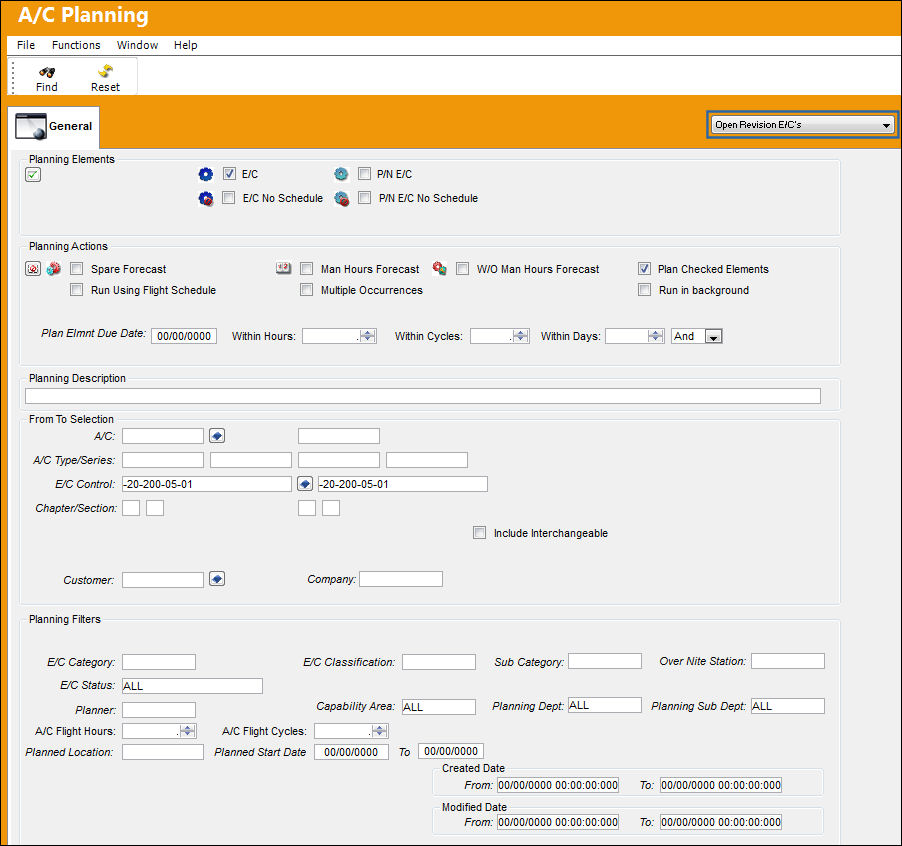Viewport: 902px width, 846px height.
Task: Click the icon beside P/N E/C No Schedule
Action: (342, 199)
